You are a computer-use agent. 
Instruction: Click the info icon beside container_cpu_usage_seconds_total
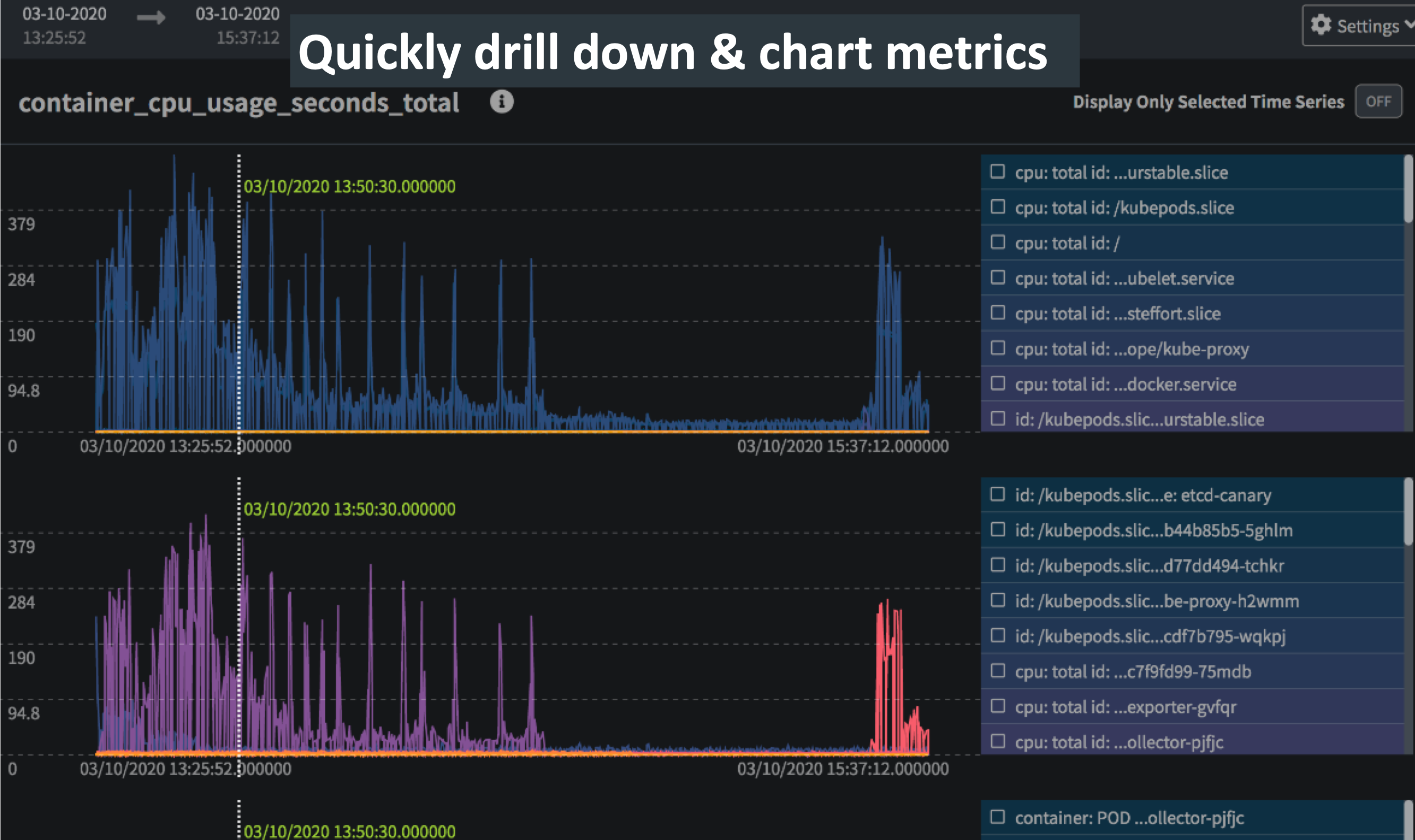(501, 102)
